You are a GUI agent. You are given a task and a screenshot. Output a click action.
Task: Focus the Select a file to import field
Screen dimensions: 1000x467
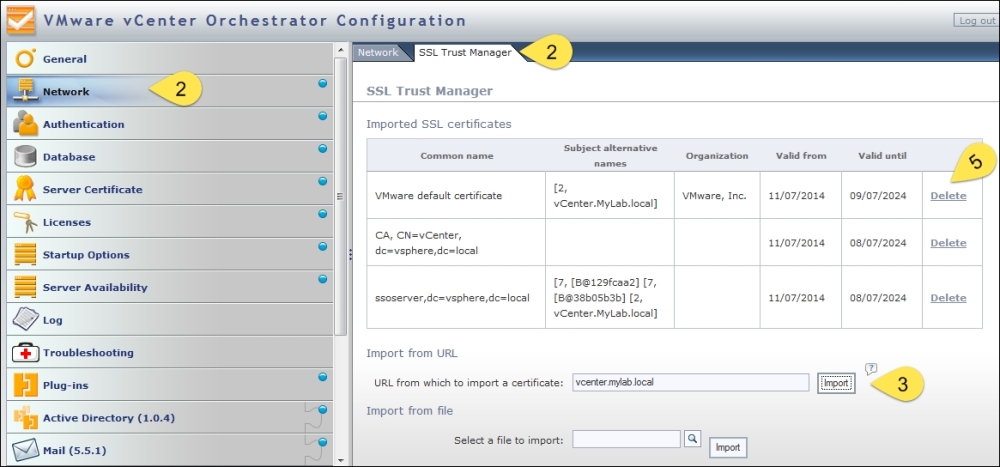pos(626,439)
